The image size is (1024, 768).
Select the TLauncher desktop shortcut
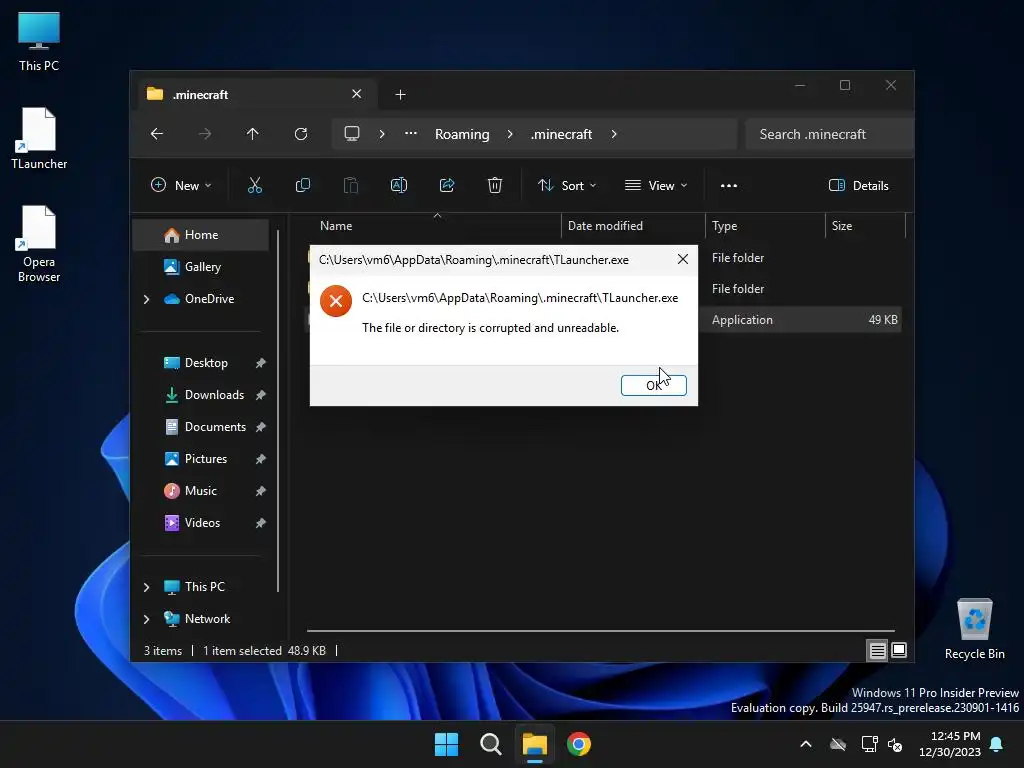tap(39, 138)
